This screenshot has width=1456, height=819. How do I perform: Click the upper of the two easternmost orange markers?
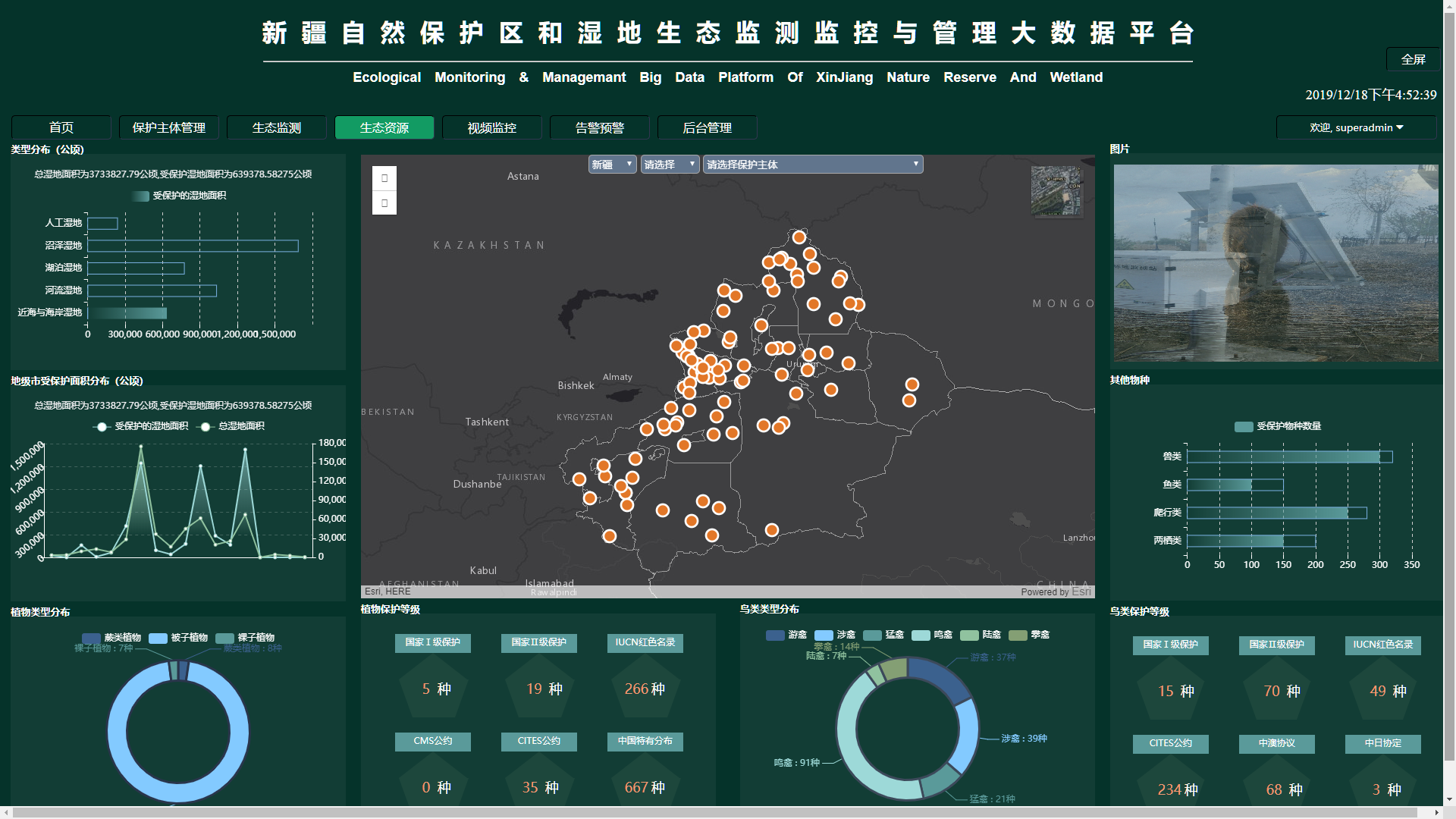point(912,384)
